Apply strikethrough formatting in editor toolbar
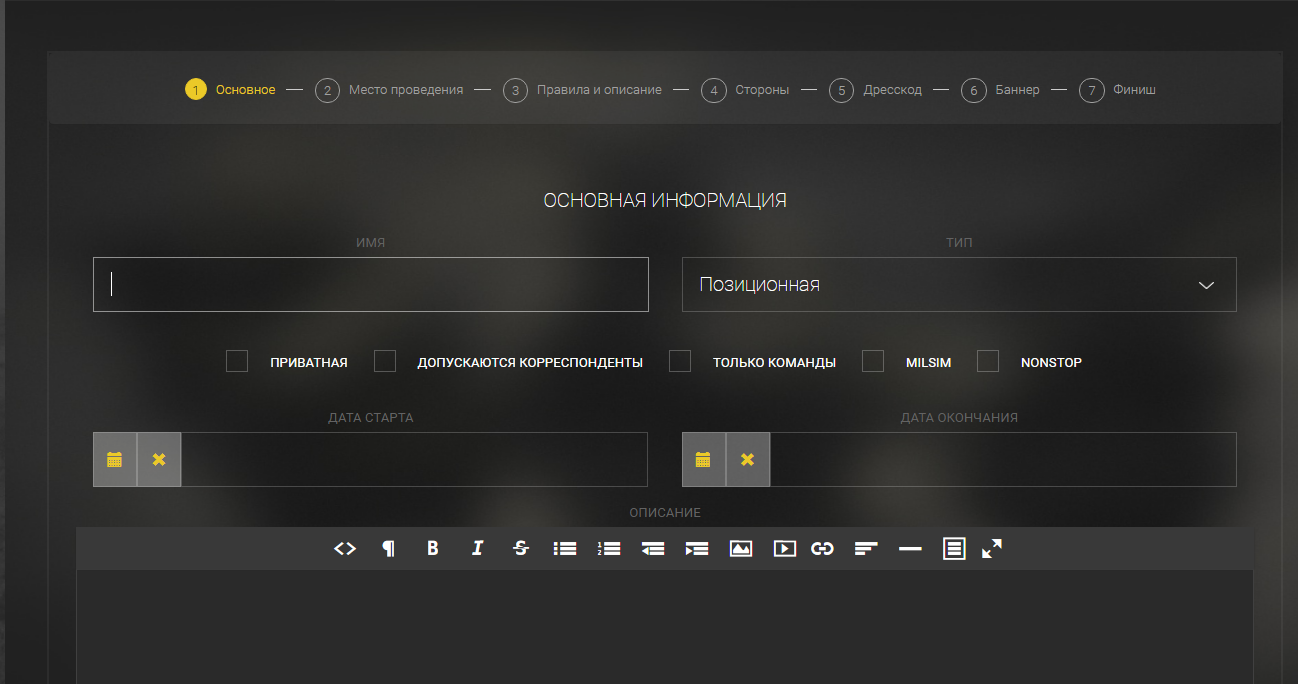The width and height of the screenshot is (1298, 684). coord(521,548)
